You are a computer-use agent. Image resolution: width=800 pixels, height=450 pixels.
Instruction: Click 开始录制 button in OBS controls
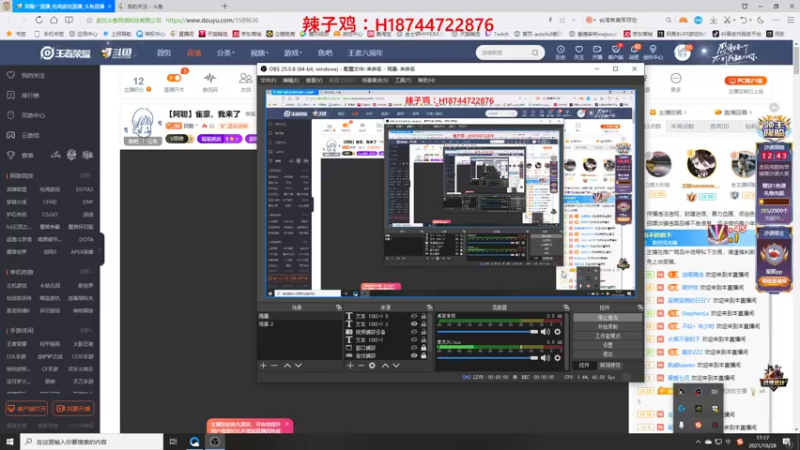[x=607, y=327]
